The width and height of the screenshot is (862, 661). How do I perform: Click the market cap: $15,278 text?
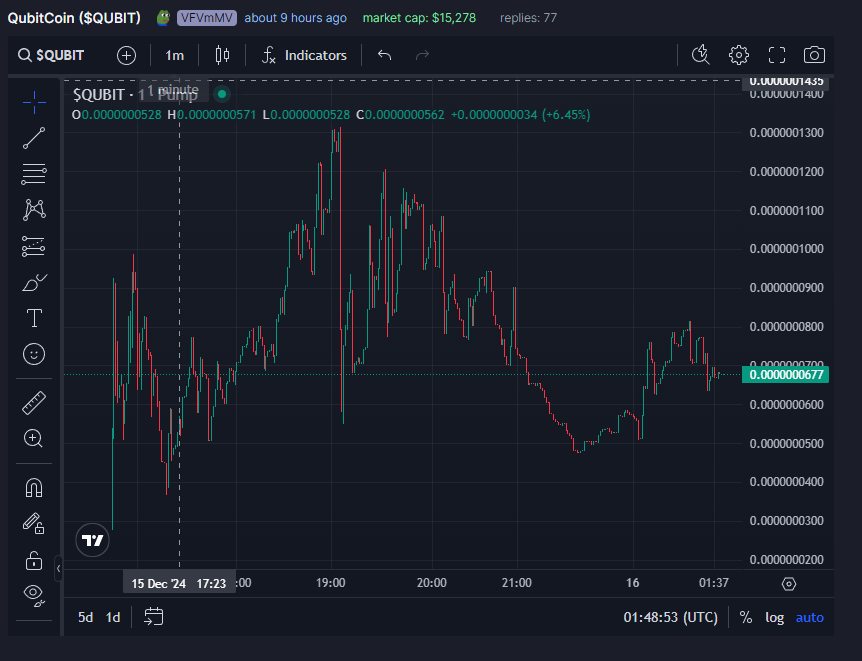point(419,18)
